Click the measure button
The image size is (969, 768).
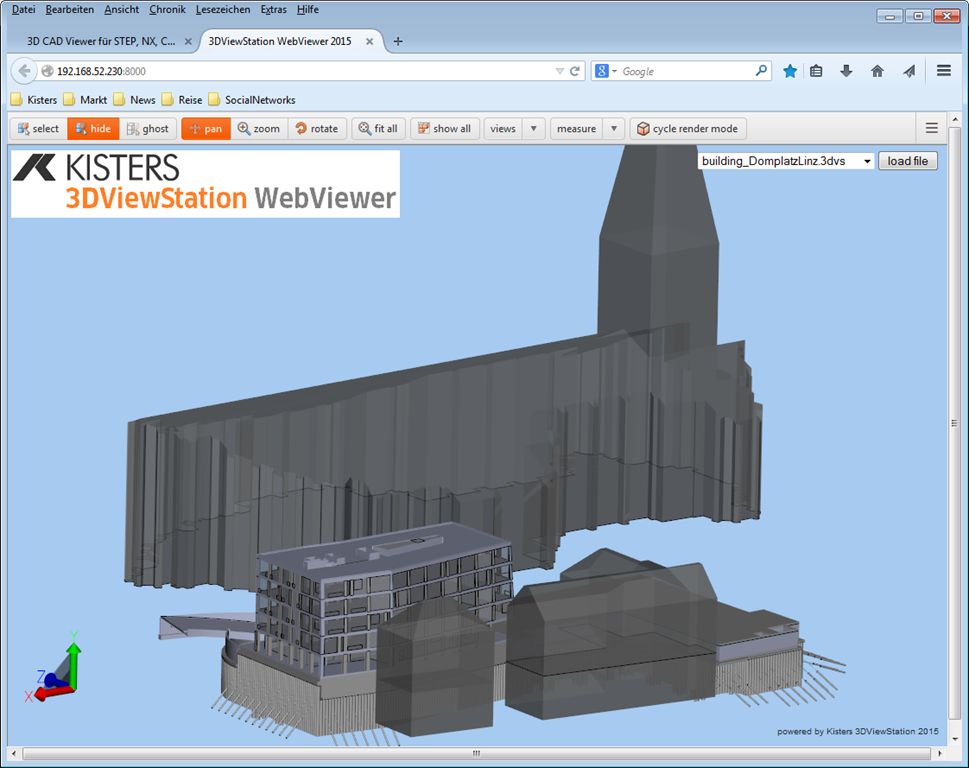(x=577, y=129)
